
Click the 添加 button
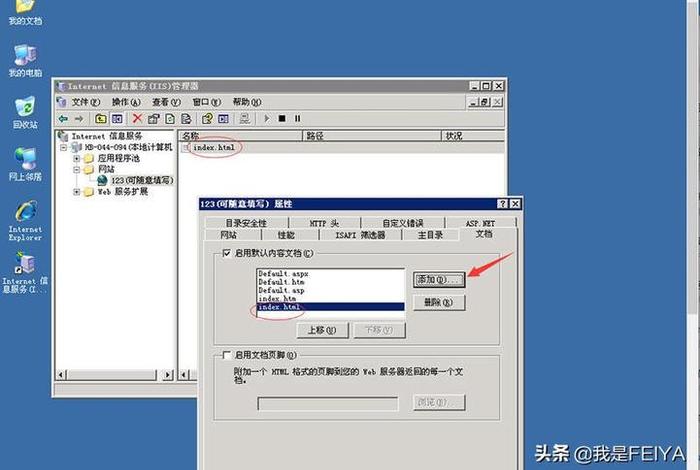point(439,280)
